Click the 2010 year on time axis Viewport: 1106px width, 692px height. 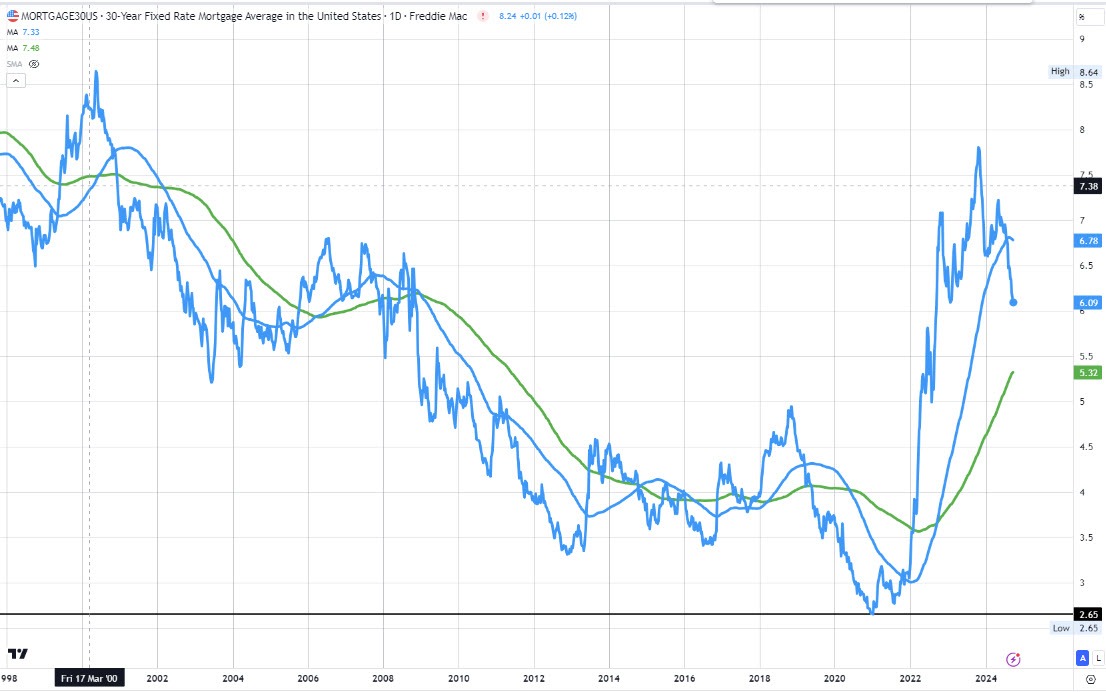(x=458, y=679)
